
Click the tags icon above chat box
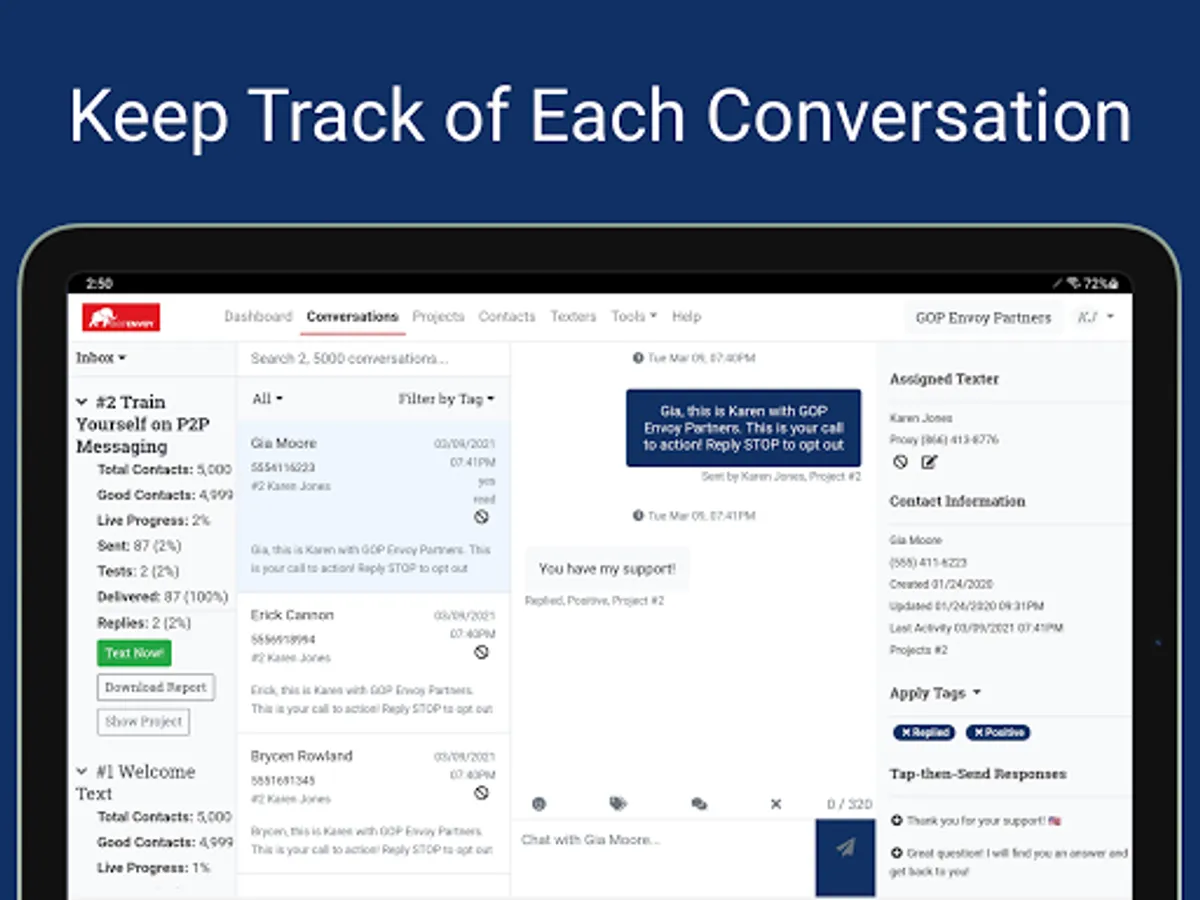pyautogui.click(x=618, y=803)
